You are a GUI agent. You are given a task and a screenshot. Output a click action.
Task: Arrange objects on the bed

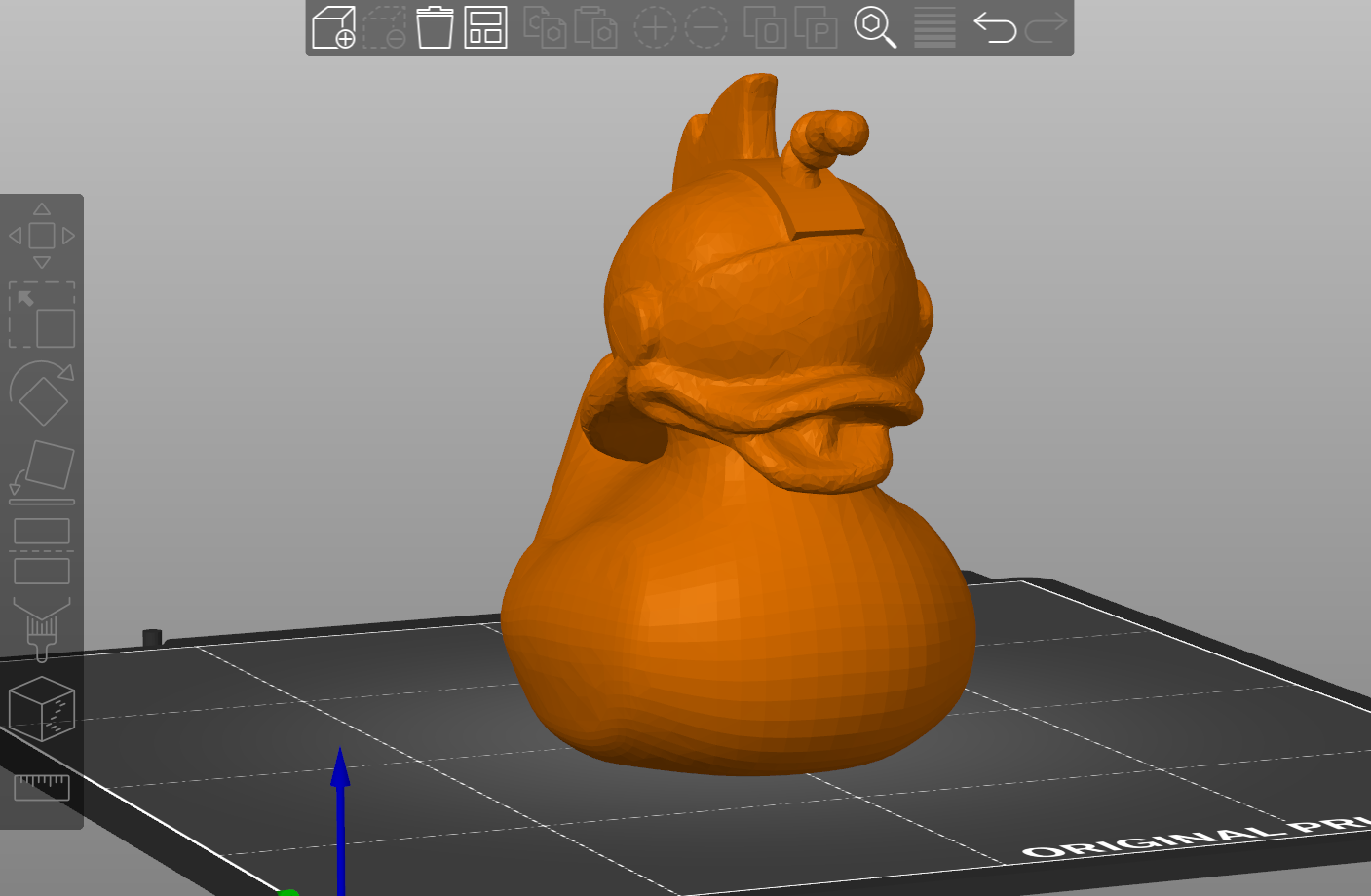(x=485, y=27)
